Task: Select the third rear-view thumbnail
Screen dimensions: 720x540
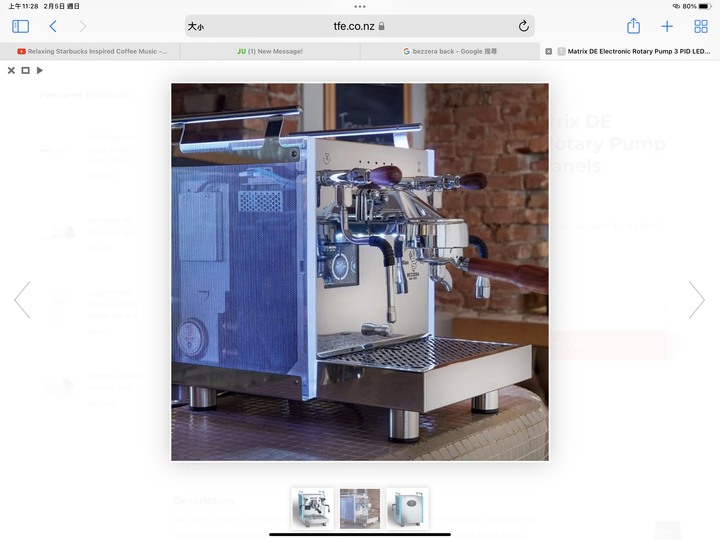Action: [407, 508]
